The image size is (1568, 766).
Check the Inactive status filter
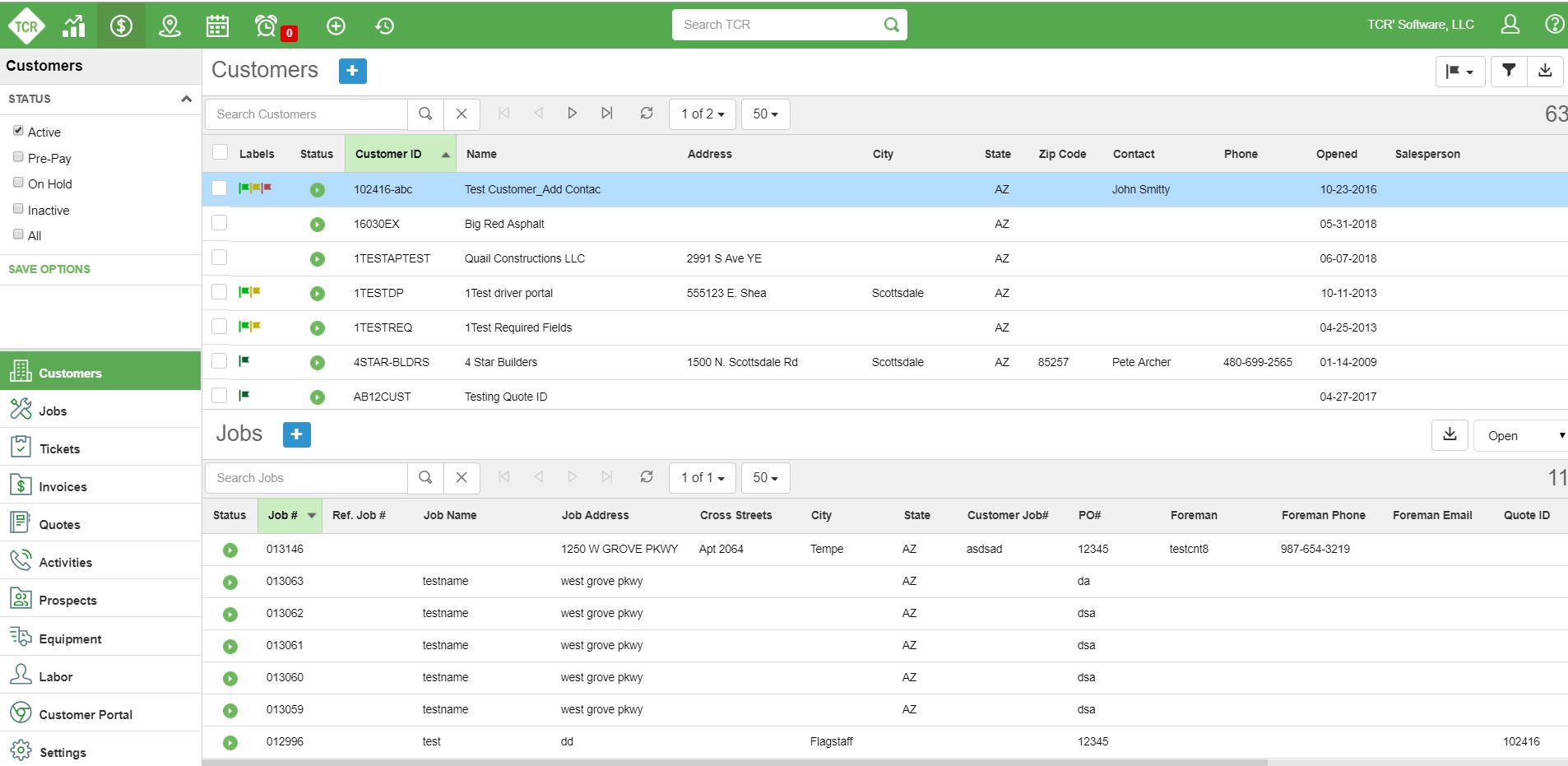(x=18, y=209)
